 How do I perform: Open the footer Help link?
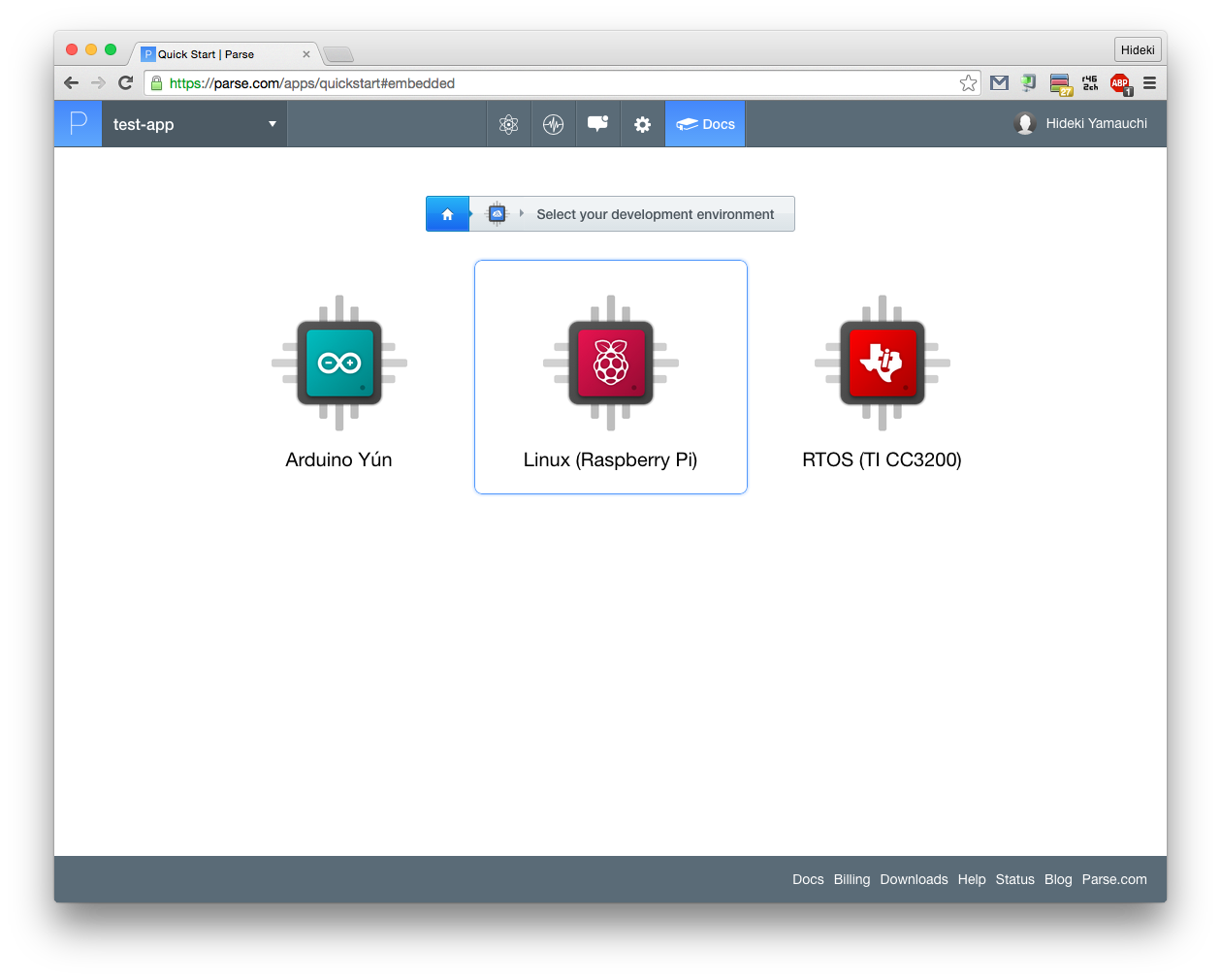(972, 879)
